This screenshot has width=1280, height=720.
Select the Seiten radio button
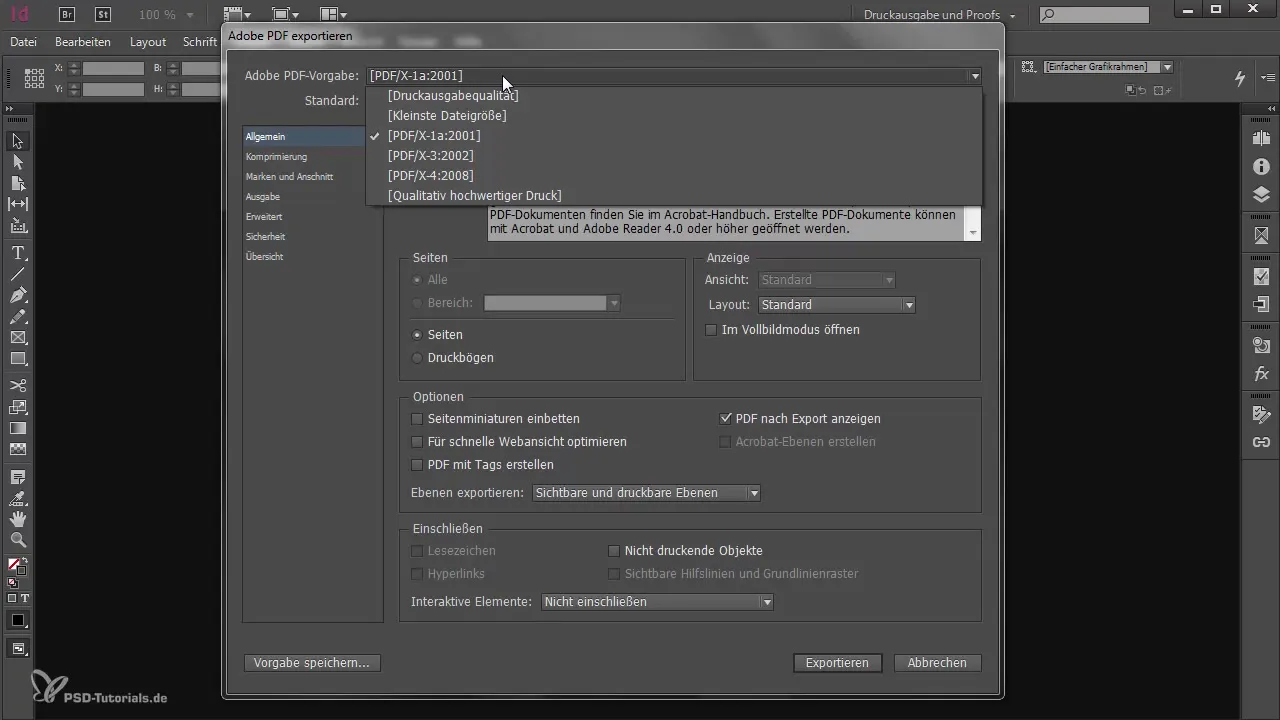(418, 335)
